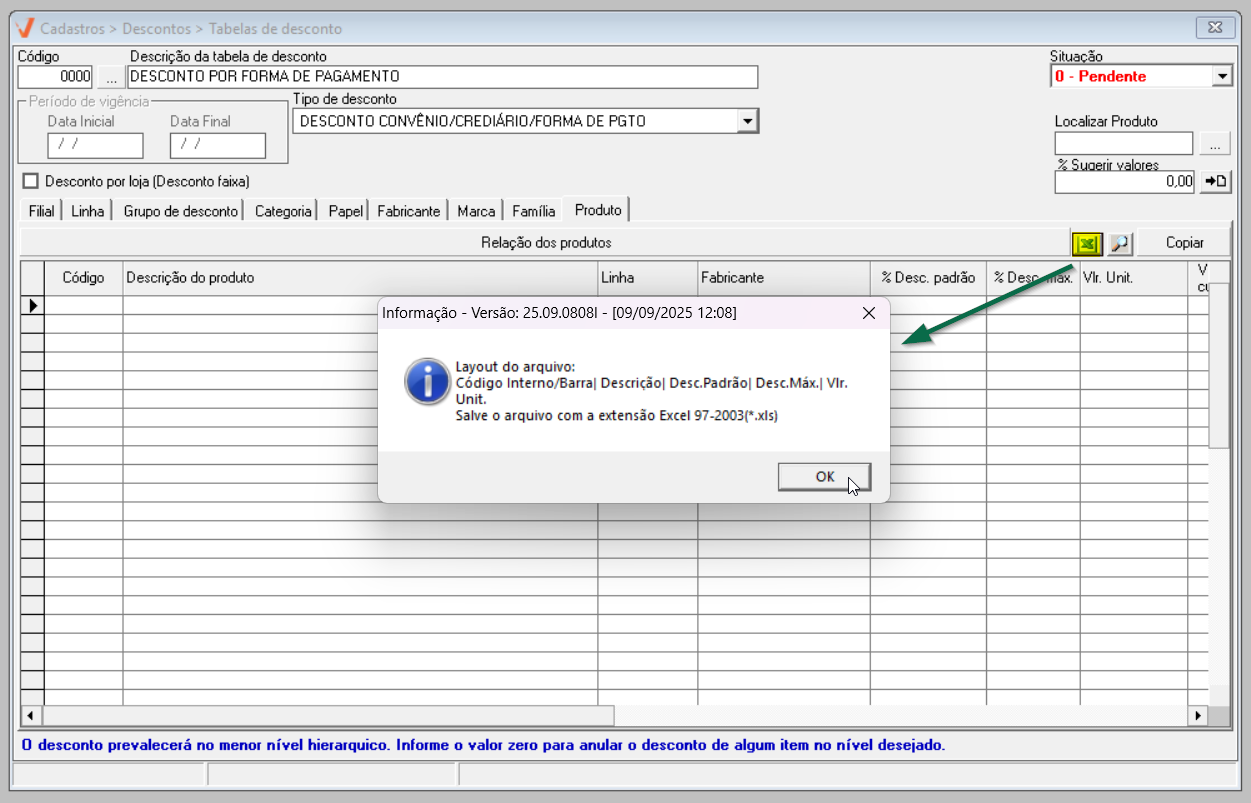Image resolution: width=1251 pixels, height=803 pixels.
Task: Close the Informação dialog with X
Action: [x=869, y=313]
